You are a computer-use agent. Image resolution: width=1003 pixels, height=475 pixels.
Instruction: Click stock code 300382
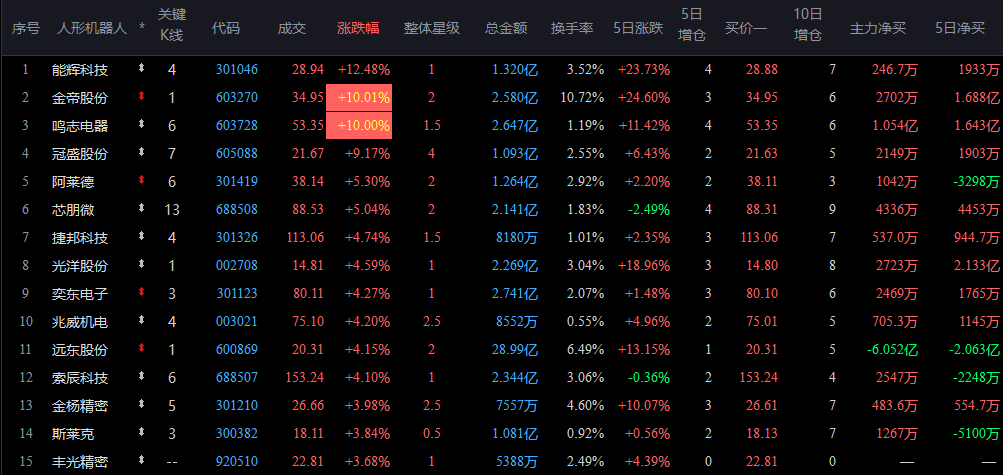point(237,435)
